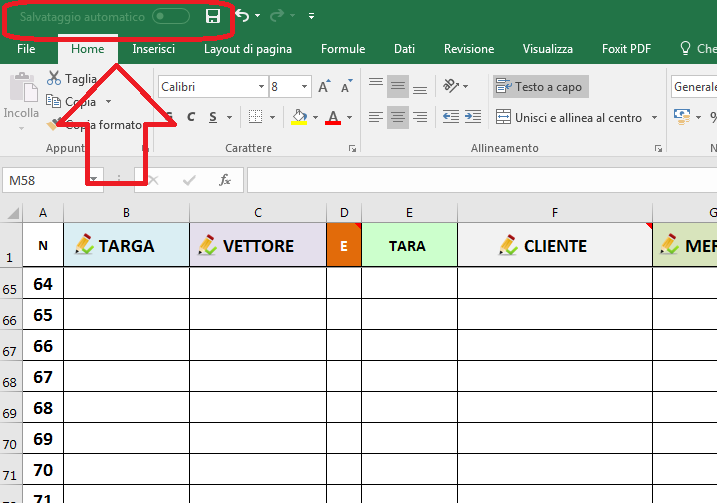Image resolution: width=717 pixels, height=503 pixels.
Task: Open the fill color dropdown arrow
Action: pos(315,118)
